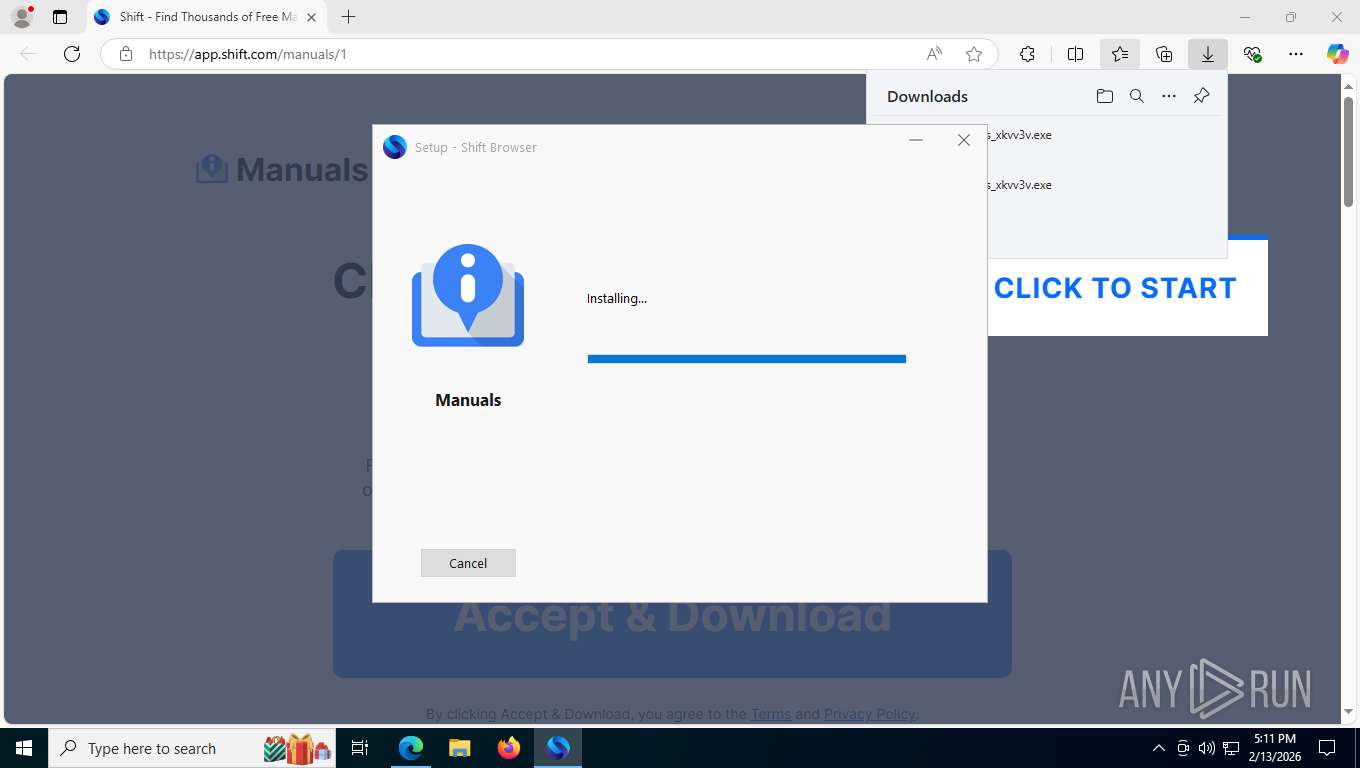
Task: Close the Setup - Shift Browser dialog
Action: pos(964,140)
